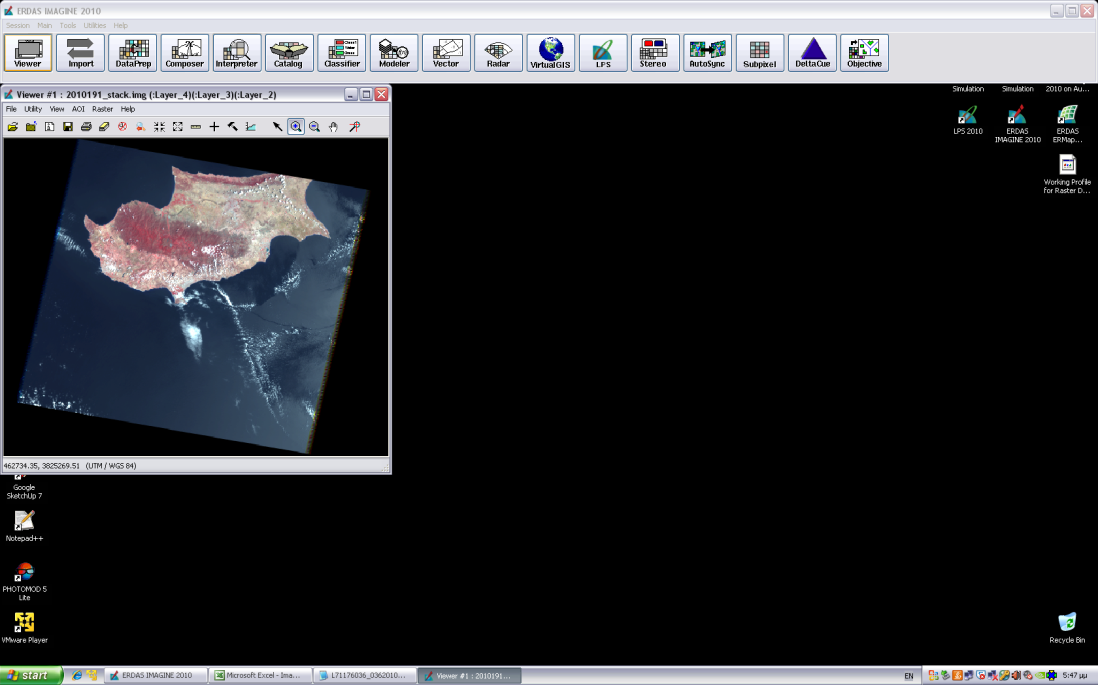Screen dimensions: 1098x685
Task: Click the EN language indicator in taskbar
Action: point(909,676)
